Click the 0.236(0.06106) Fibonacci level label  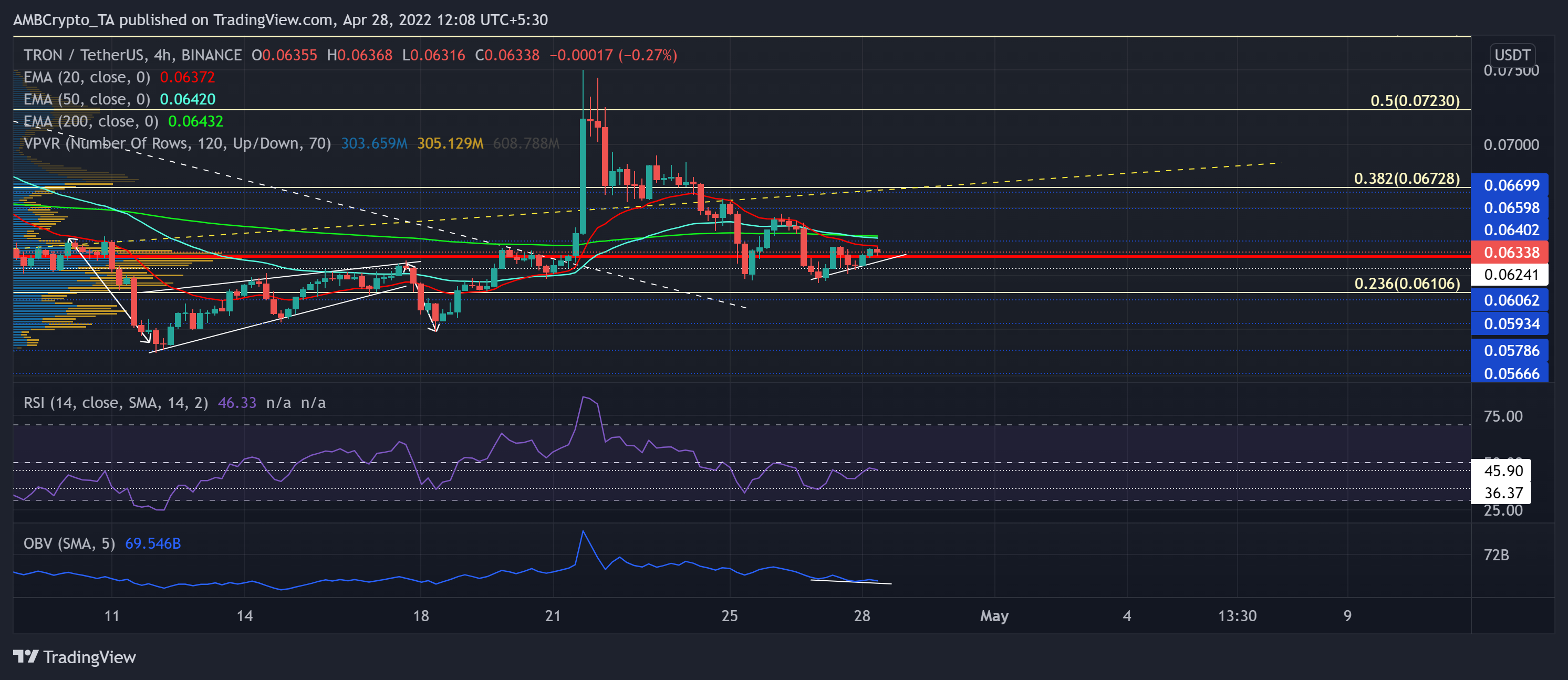click(x=1407, y=283)
